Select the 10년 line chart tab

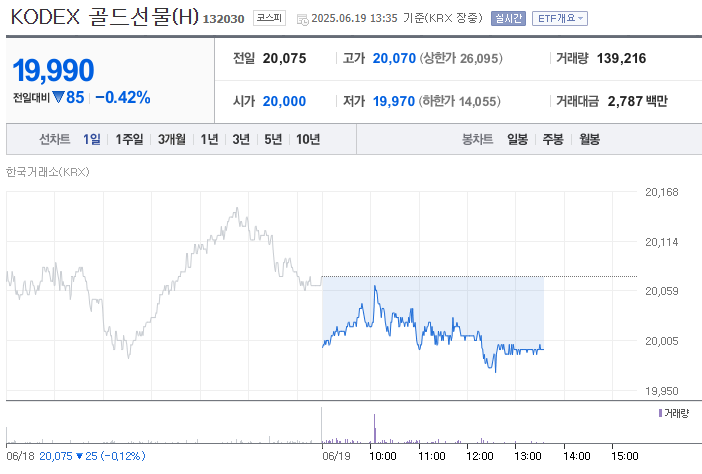tap(308, 139)
